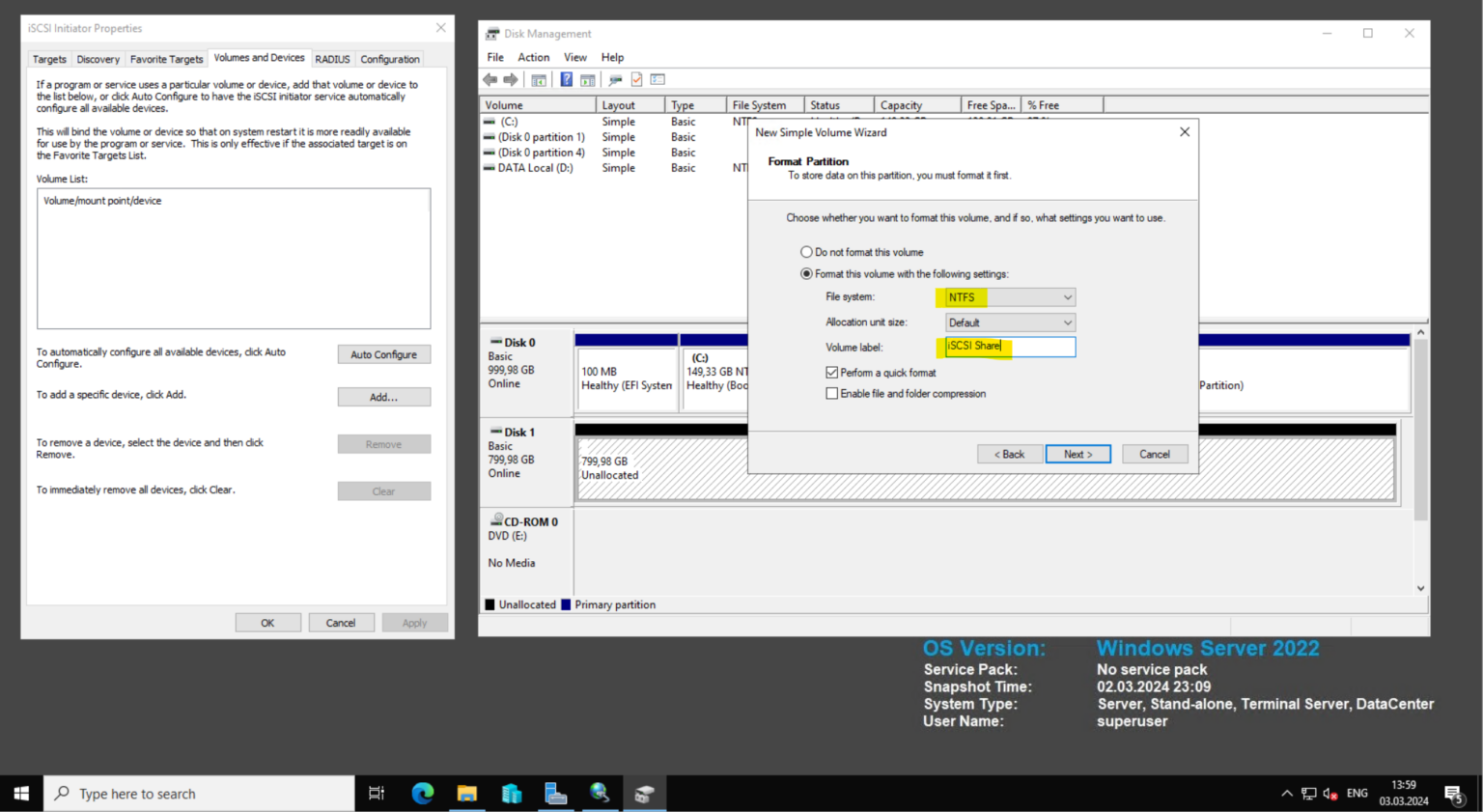Click the Back arrow in Disk Management toolbar
The image size is (1483, 812).
point(490,79)
